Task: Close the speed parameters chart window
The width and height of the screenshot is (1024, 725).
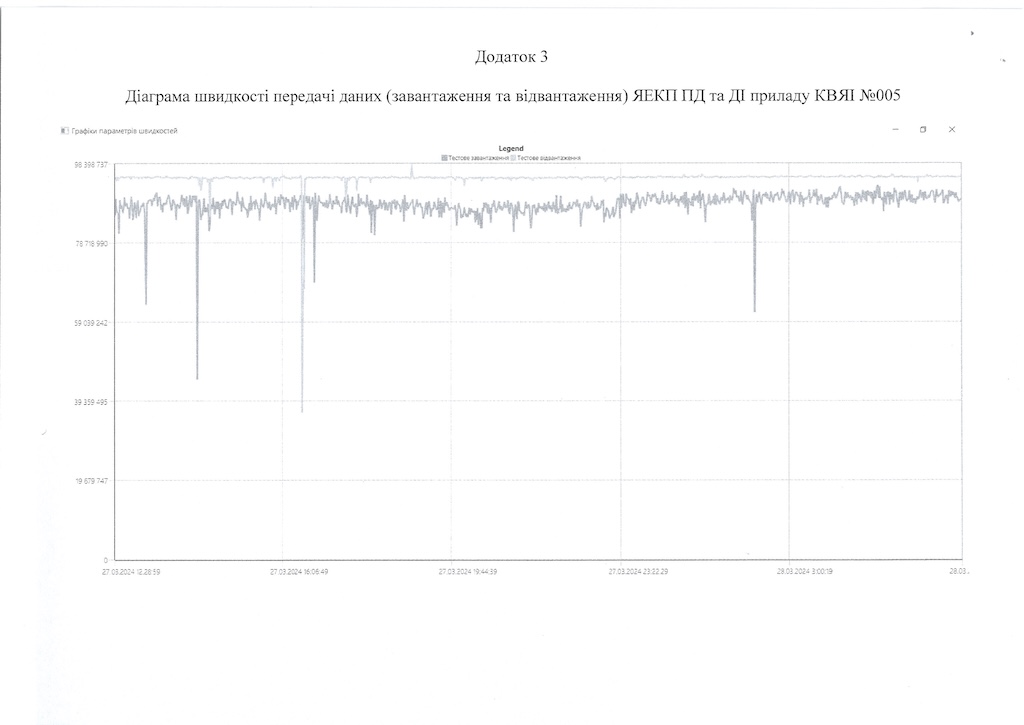Action: [x=952, y=129]
